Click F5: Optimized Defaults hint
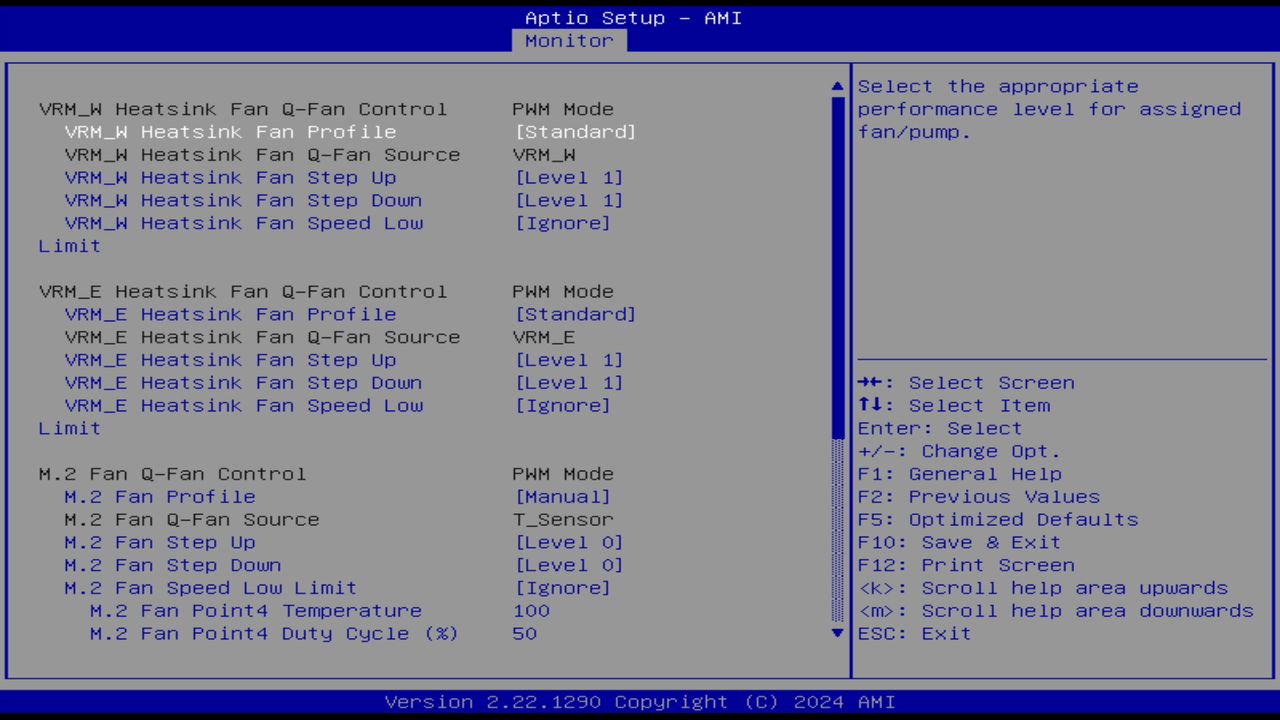The image size is (1280, 720). click(998, 521)
